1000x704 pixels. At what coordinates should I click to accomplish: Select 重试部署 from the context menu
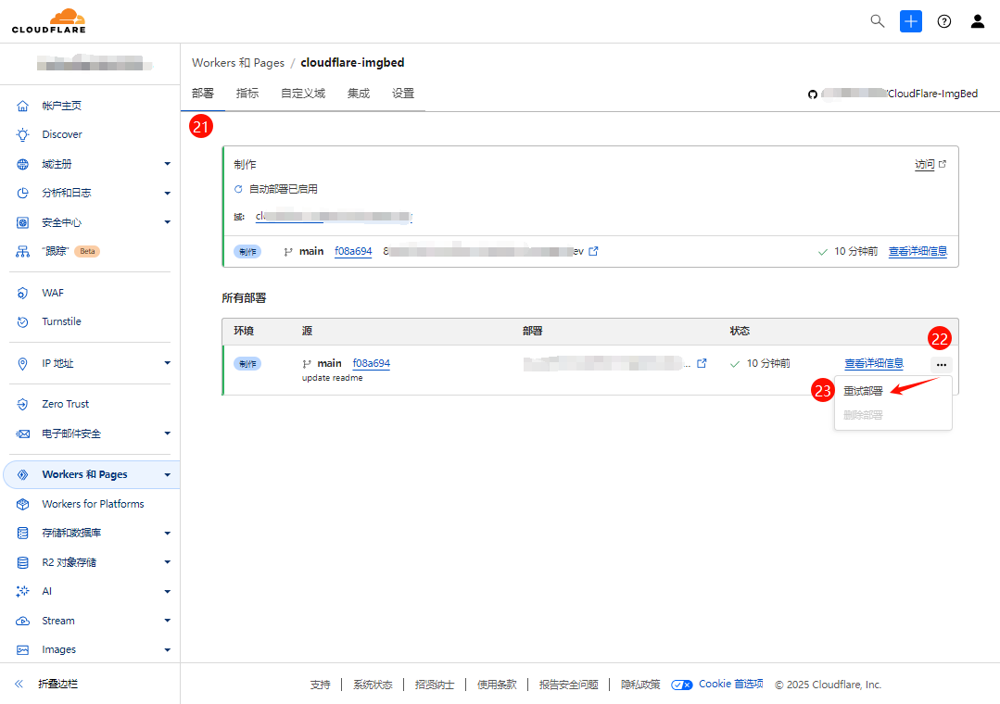click(863, 391)
